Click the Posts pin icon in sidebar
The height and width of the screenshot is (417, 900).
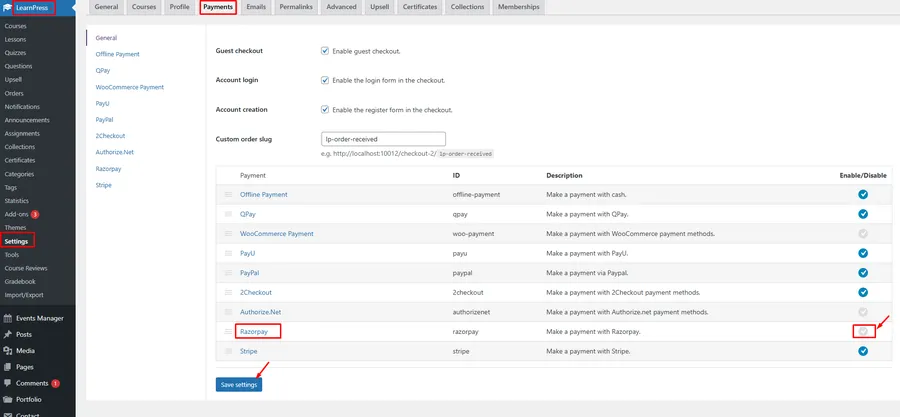click(x=9, y=334)
